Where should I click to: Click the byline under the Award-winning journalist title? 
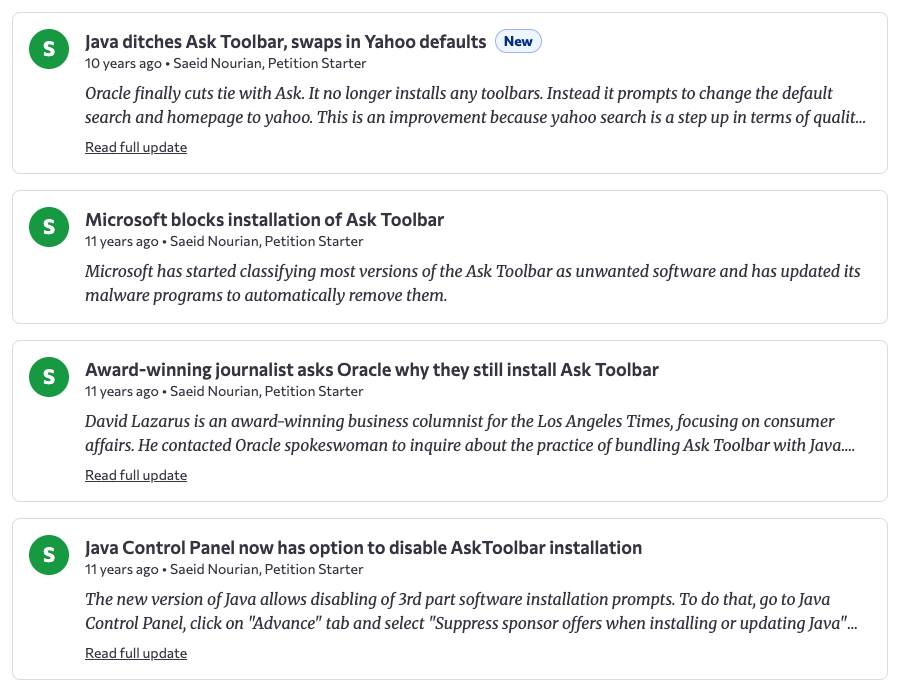click(x=224, y=392)
